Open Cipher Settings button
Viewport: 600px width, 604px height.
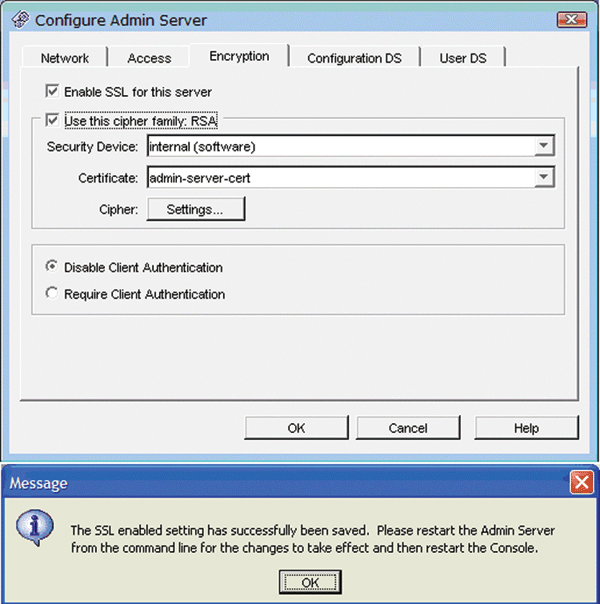(x=196, y=209)
